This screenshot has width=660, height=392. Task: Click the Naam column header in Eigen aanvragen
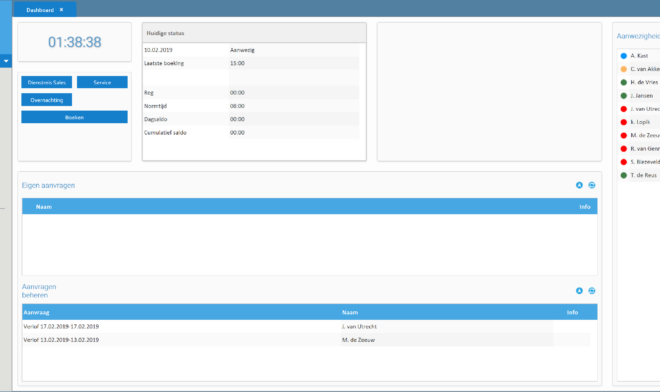[44, 207]
